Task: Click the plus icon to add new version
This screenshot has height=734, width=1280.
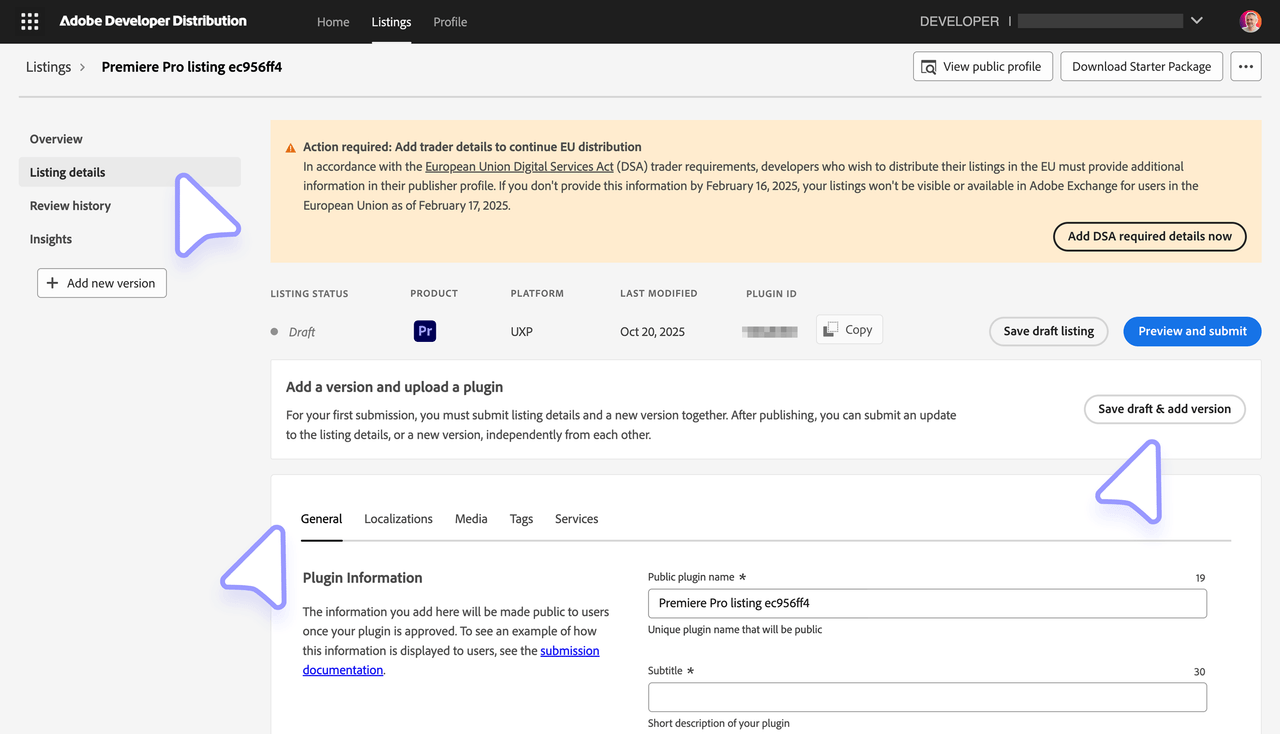Action: (51, 283)
